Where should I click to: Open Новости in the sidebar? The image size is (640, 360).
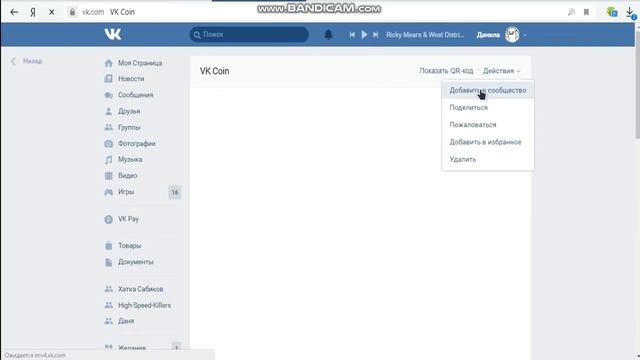pos(131,79)
